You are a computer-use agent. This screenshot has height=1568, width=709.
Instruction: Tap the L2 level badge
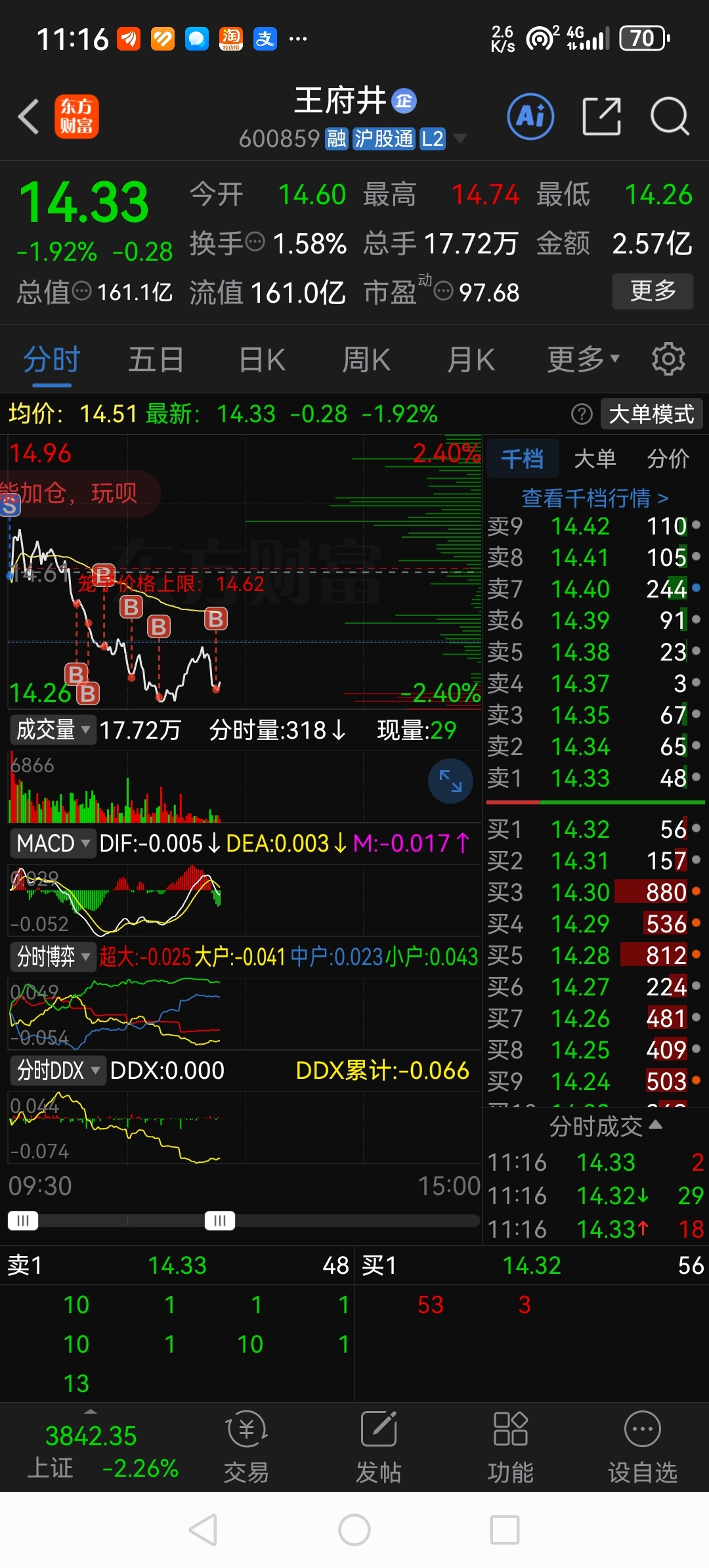[x=433, y=139]
